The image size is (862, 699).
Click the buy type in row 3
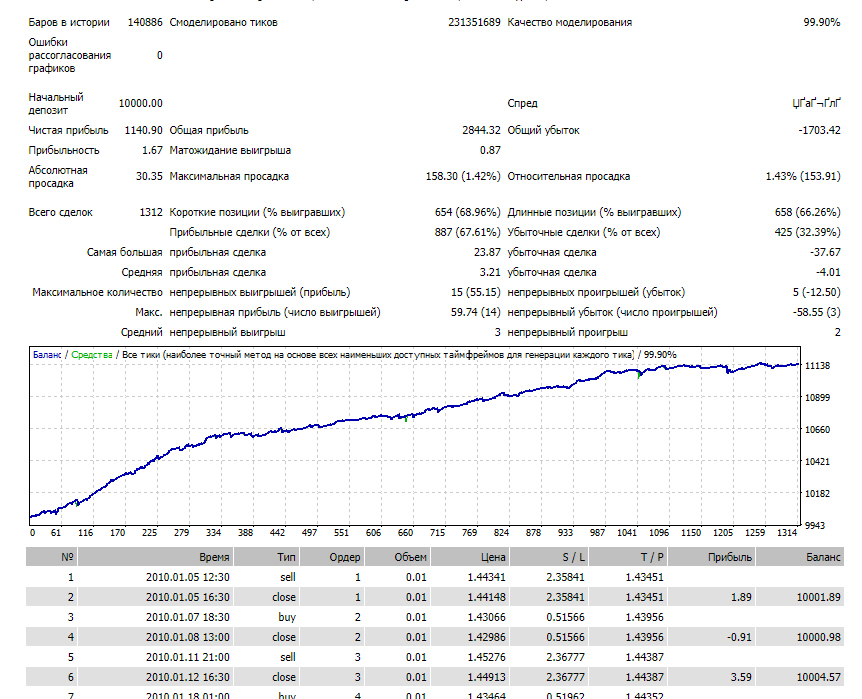click(x=287, y=617)
